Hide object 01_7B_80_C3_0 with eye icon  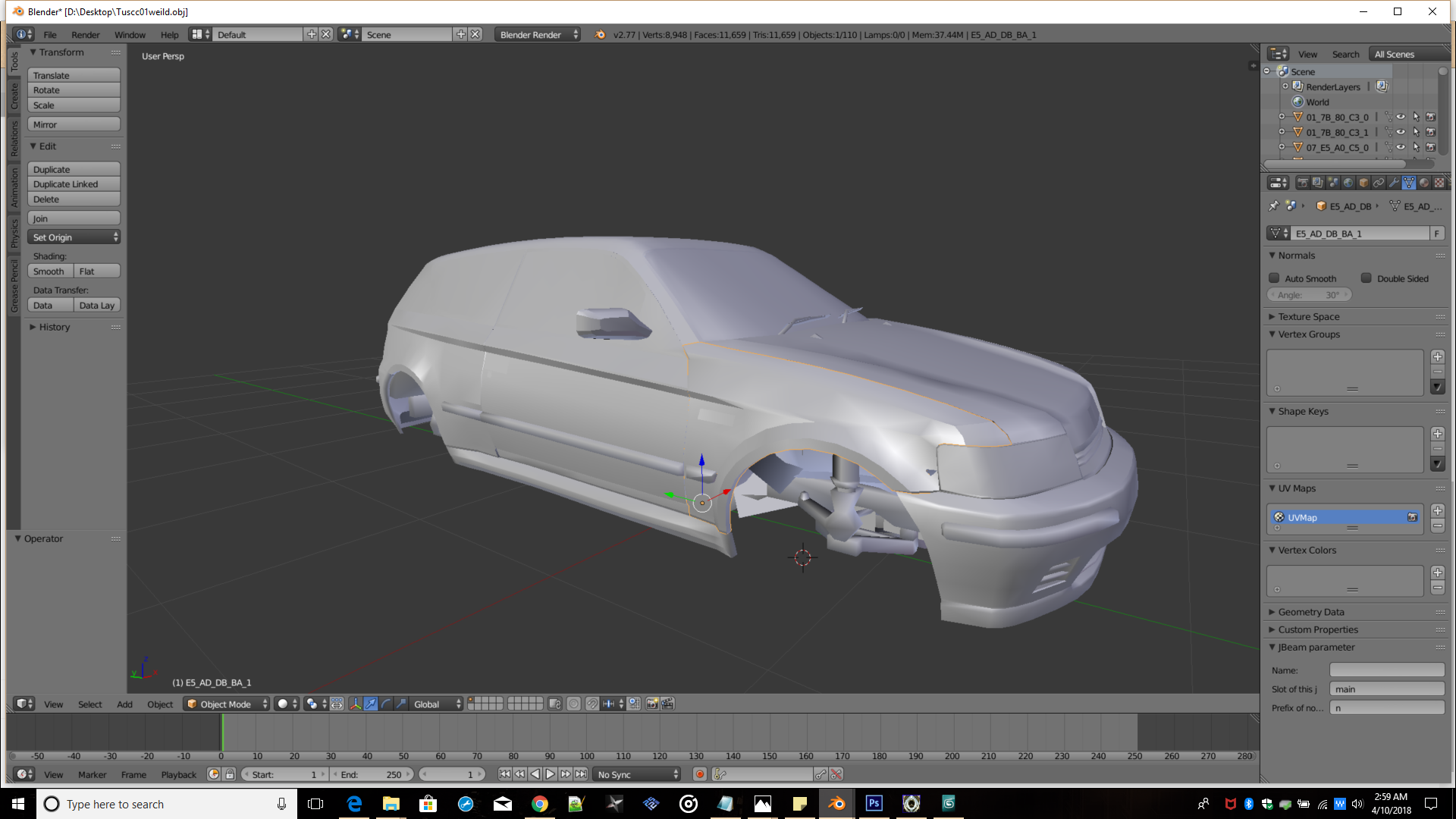click(1401, 117)
